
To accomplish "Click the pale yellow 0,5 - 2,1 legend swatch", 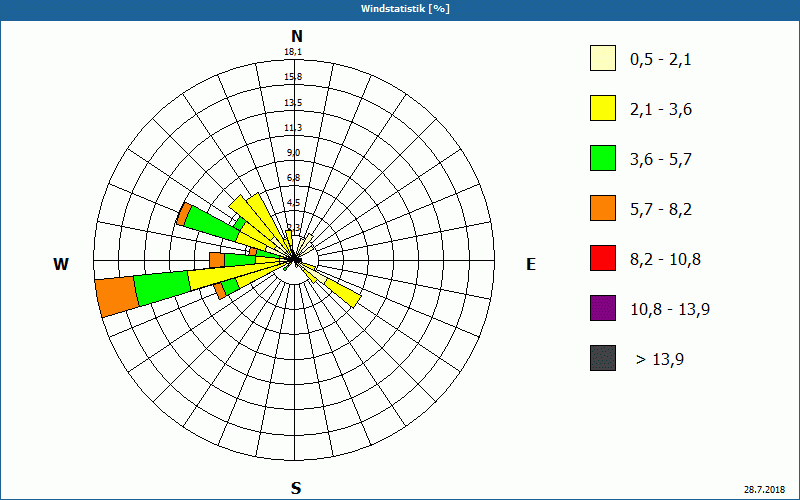I will [603, 58].
